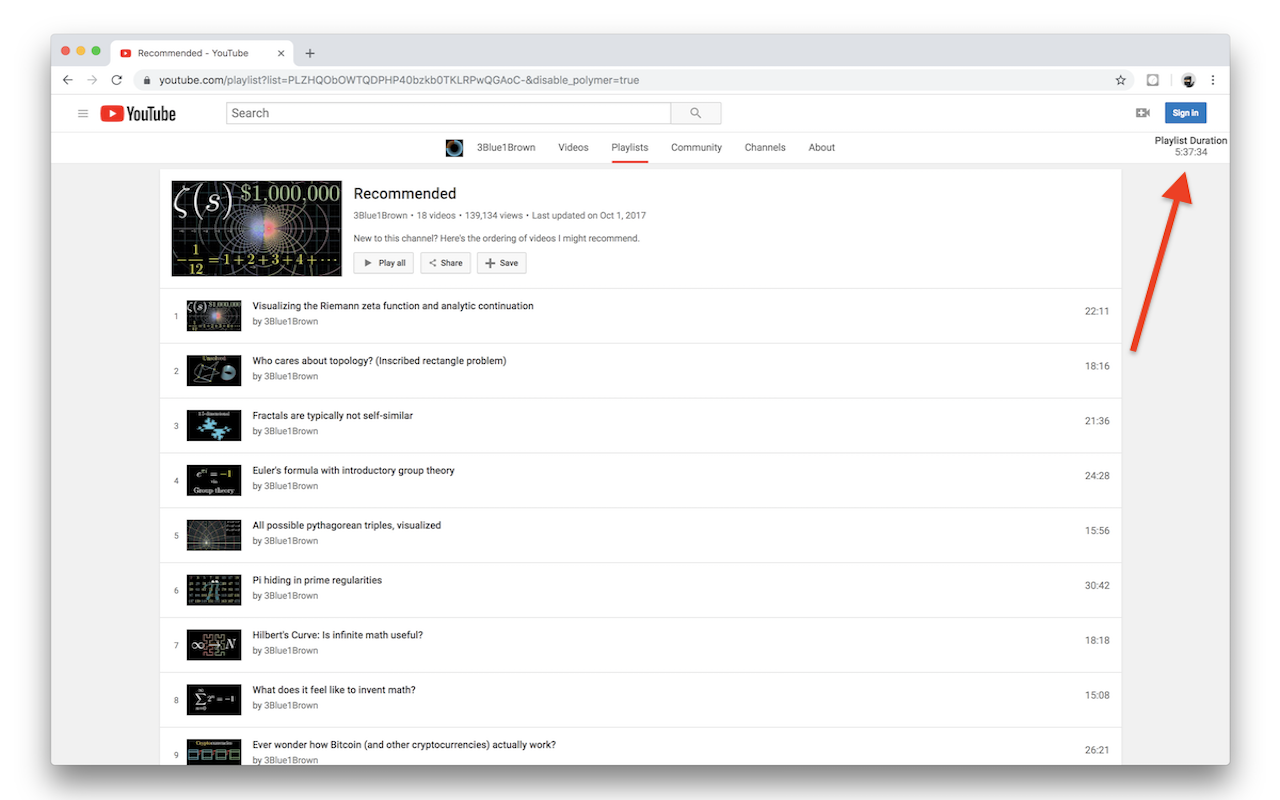Open Euler's formula with introductory group theory
Image resolution: width=1280 pixels, height=800 pixels.
pyautogui.click(x=354, y=471)
